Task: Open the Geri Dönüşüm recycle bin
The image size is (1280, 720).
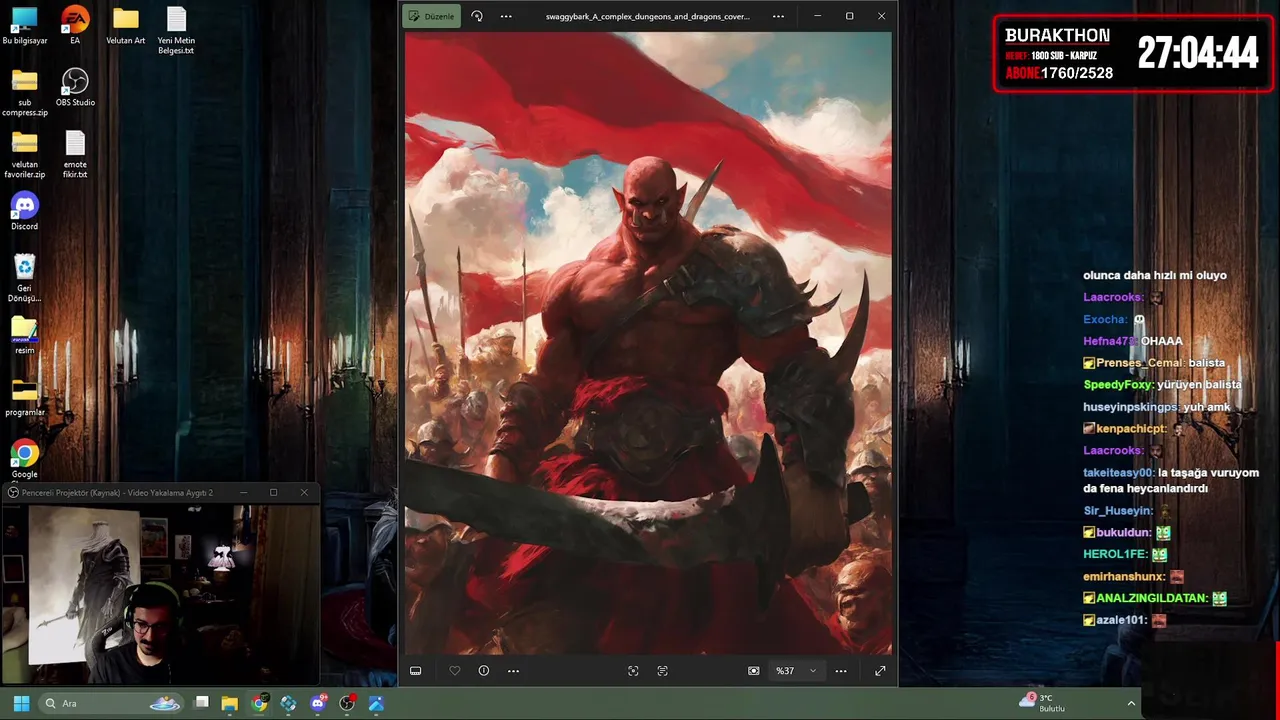Action: tap(25, 278)
